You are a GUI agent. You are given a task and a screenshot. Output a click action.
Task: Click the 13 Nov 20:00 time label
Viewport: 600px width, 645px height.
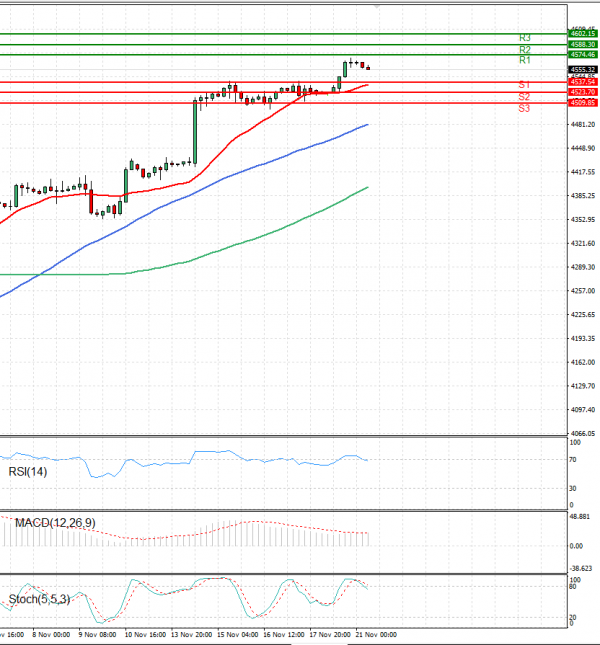point(192,635)
